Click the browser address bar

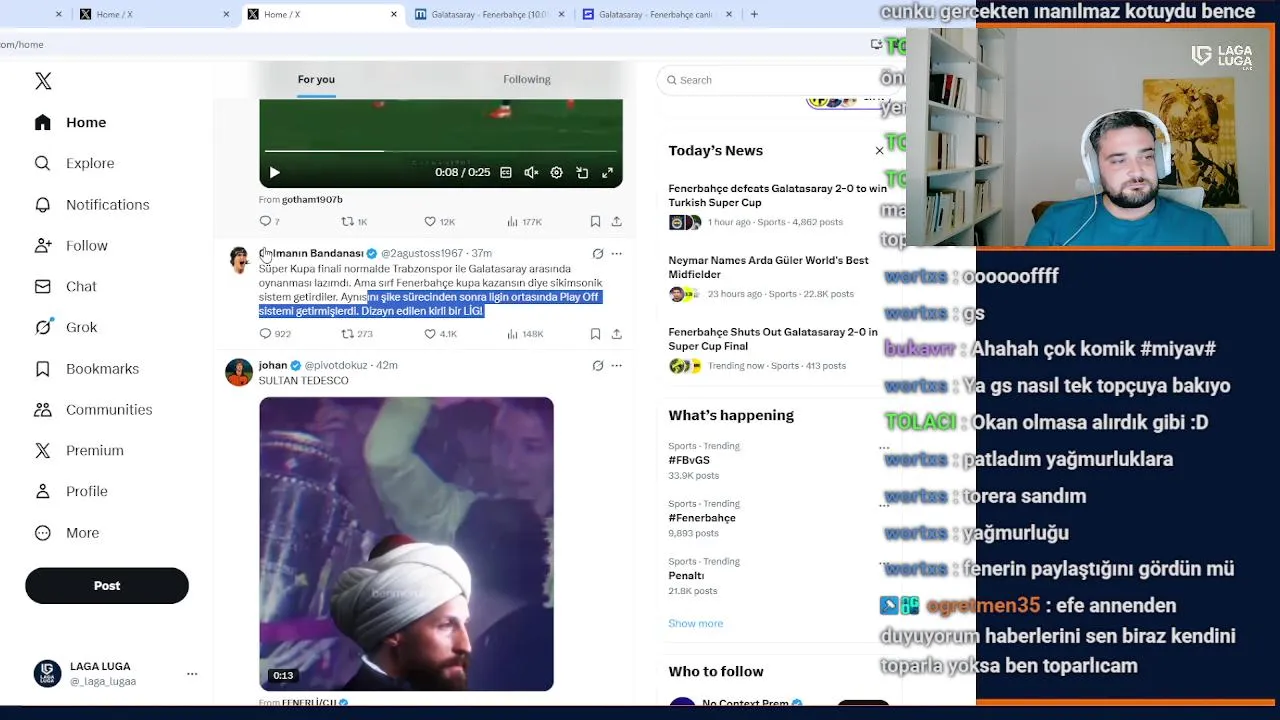point(430,44)
